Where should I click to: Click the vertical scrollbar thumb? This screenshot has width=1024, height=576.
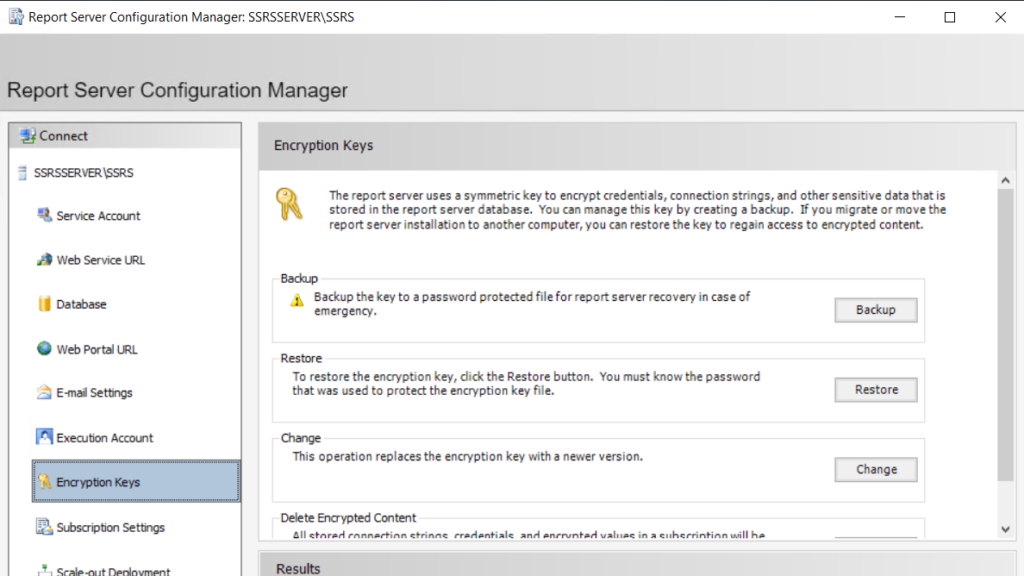click(1006, 335)
